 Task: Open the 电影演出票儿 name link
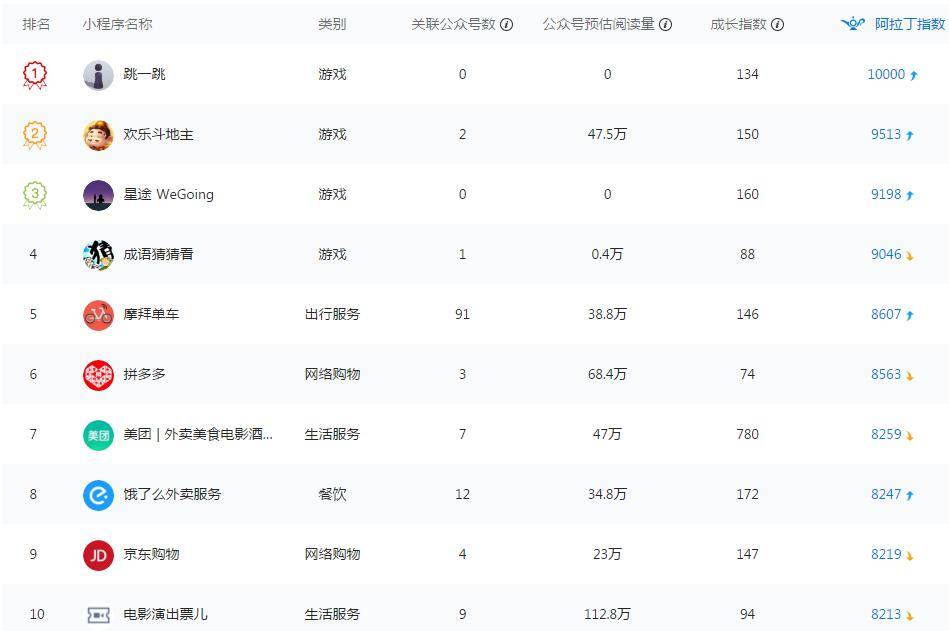pos(165,614)
